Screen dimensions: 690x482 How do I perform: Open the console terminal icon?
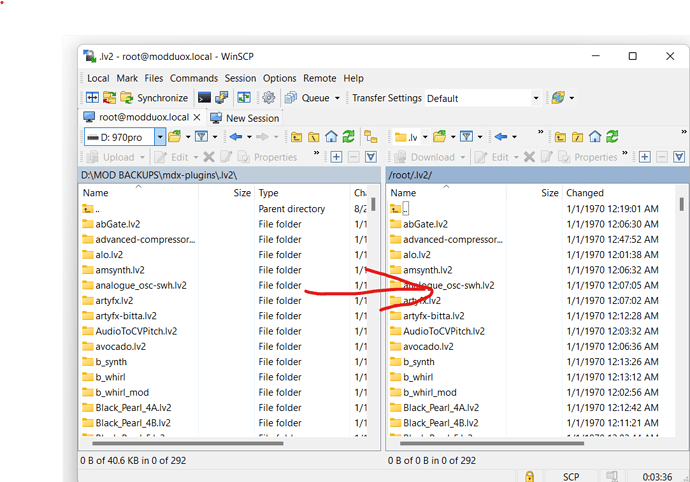[x=204, y=98]
